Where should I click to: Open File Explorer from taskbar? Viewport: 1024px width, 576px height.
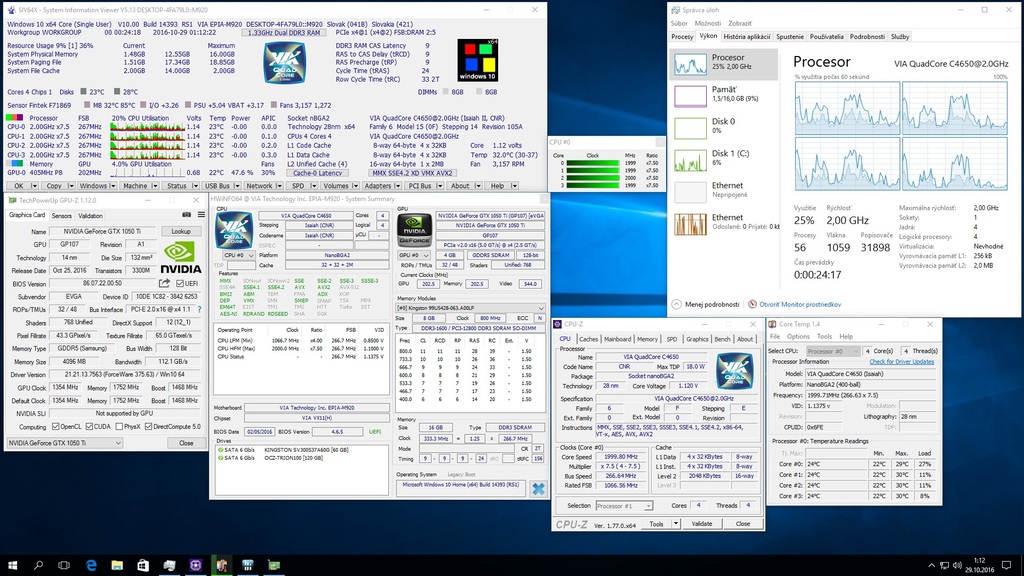coord(117,565)
